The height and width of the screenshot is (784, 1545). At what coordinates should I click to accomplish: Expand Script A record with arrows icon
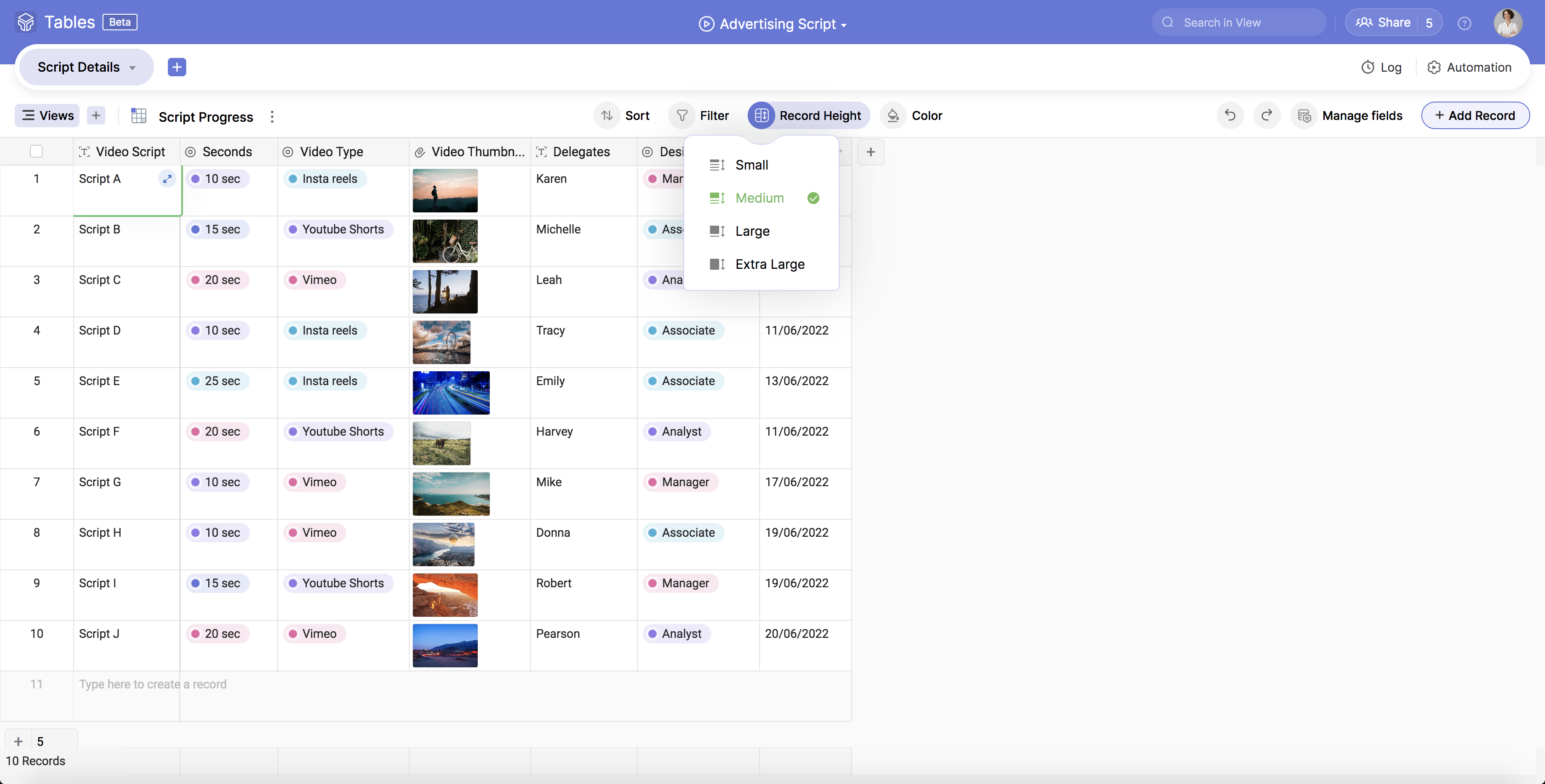point(167,179)
